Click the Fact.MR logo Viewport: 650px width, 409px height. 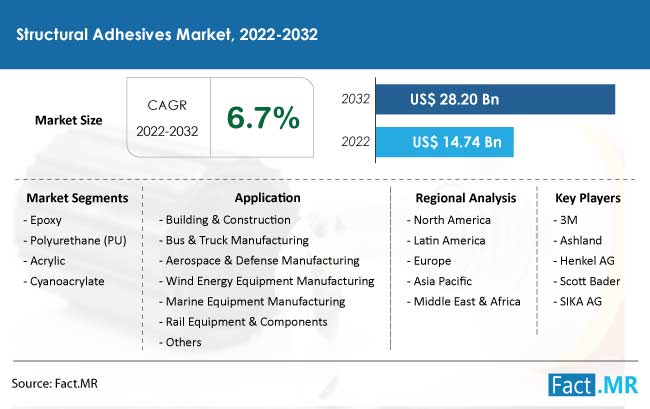593,385
